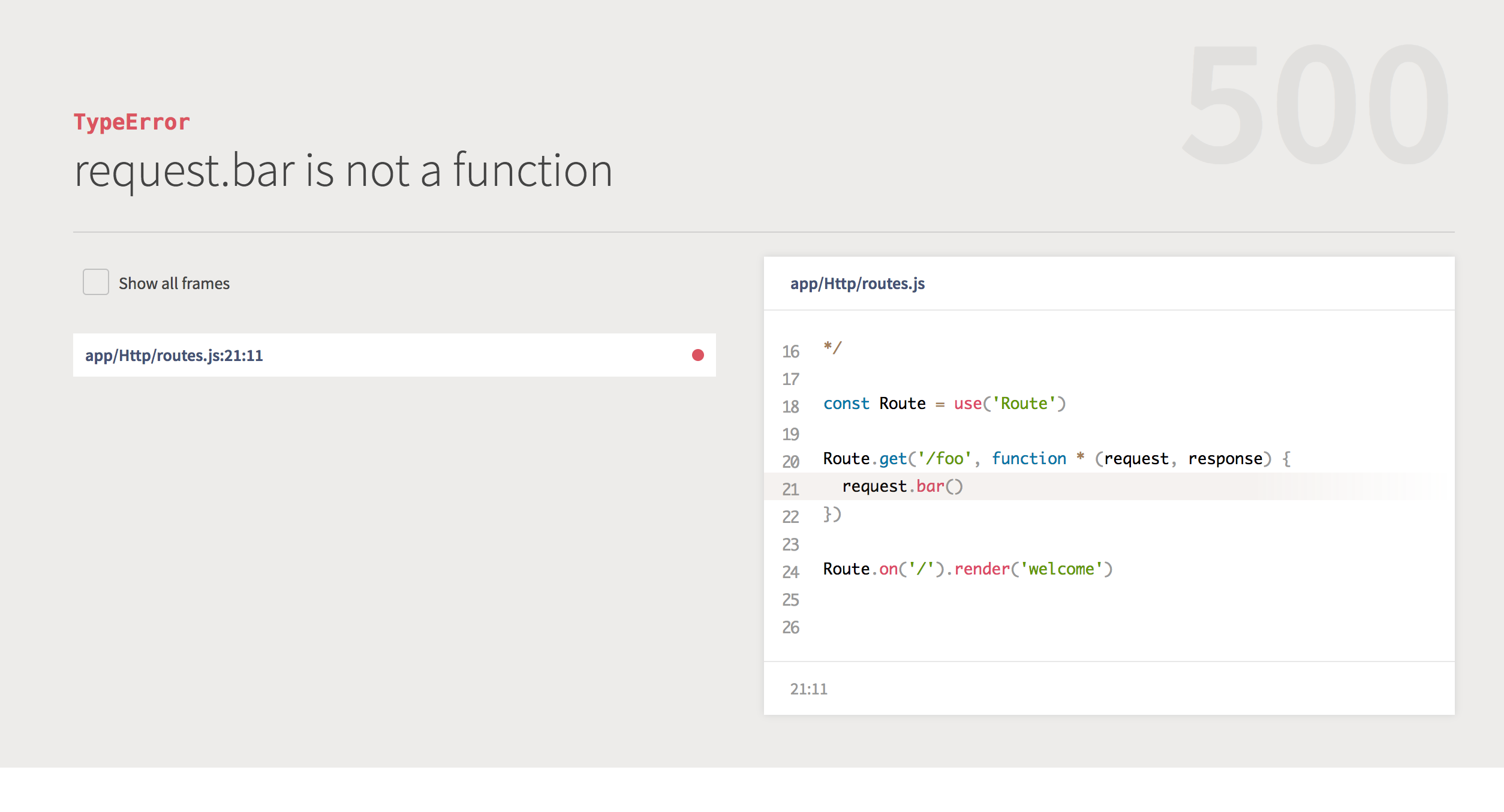The height and width of the screenshot is (812, 1504).
Task: Click the 'welcome' string in code
Action: point(1061,569)
